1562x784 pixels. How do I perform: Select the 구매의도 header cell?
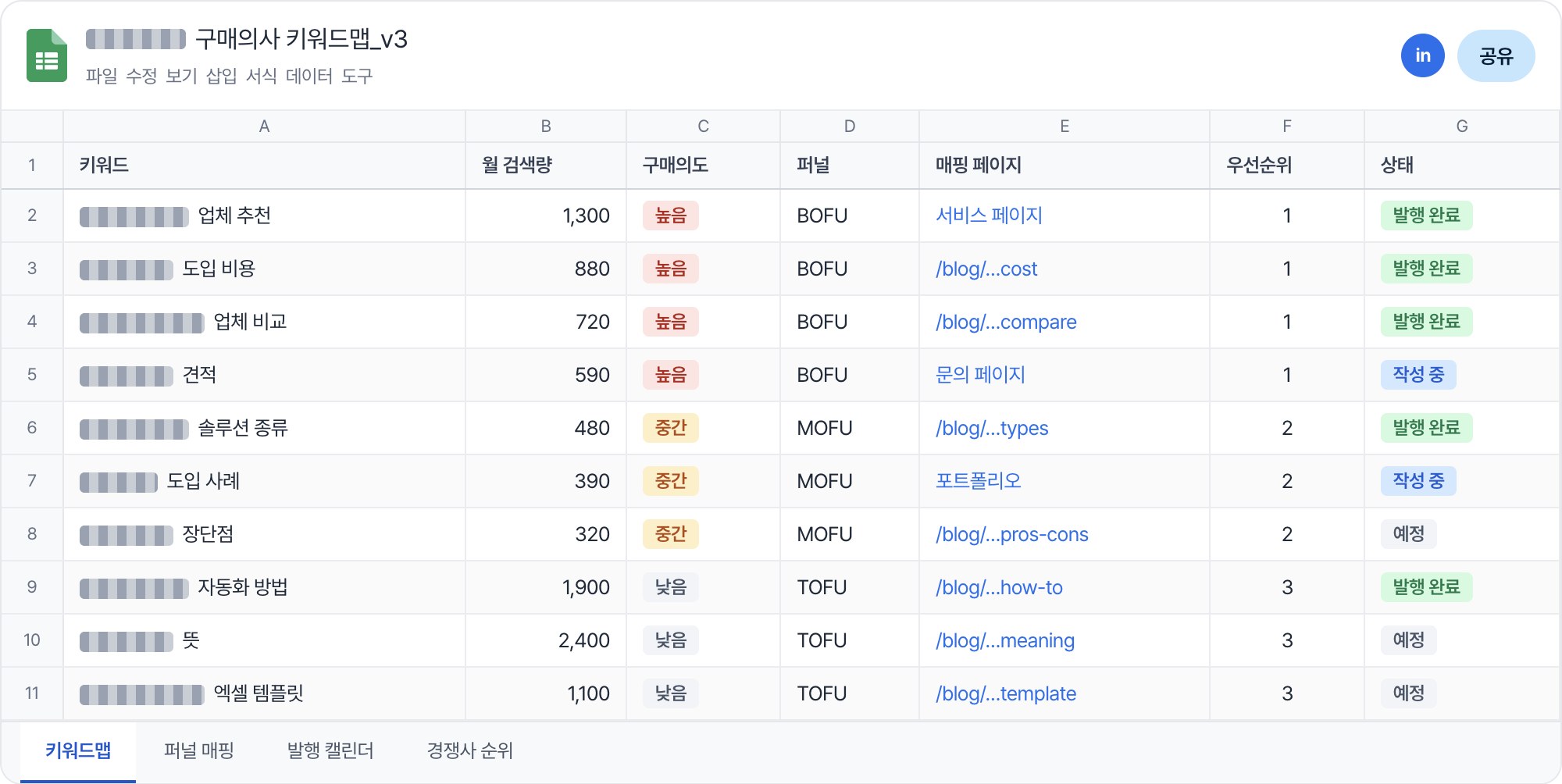coord(703,166)
